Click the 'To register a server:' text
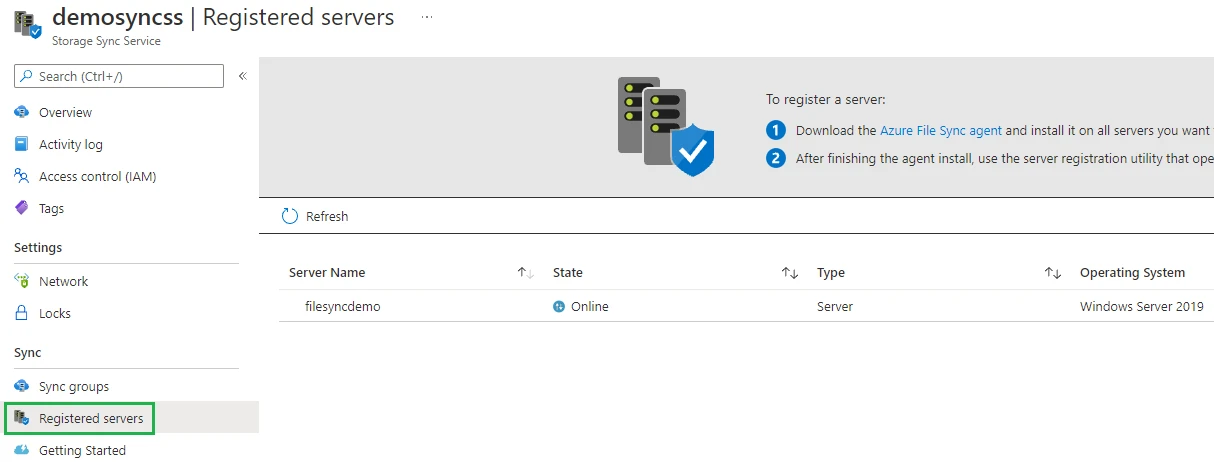 click(826, 100)
